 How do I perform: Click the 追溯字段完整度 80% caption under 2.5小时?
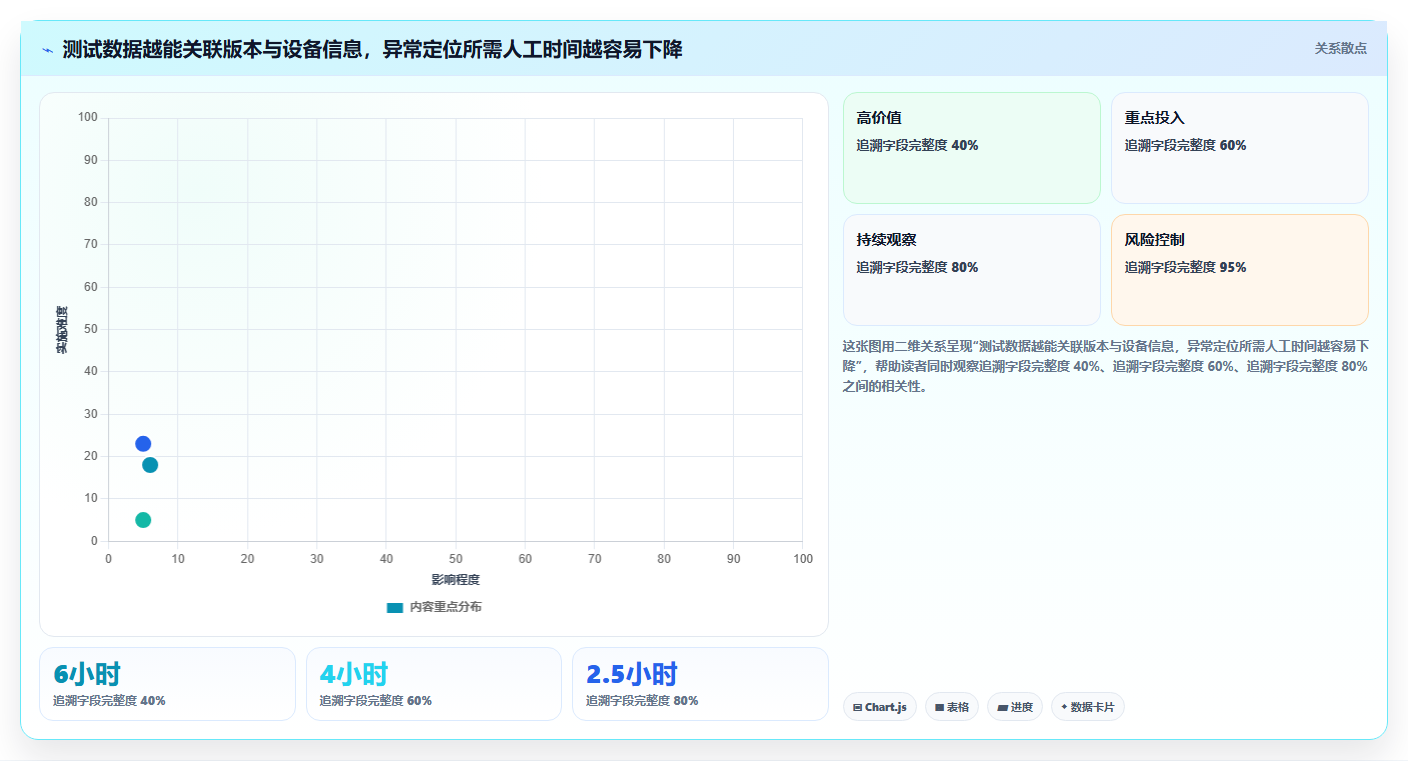pos(642,701)
